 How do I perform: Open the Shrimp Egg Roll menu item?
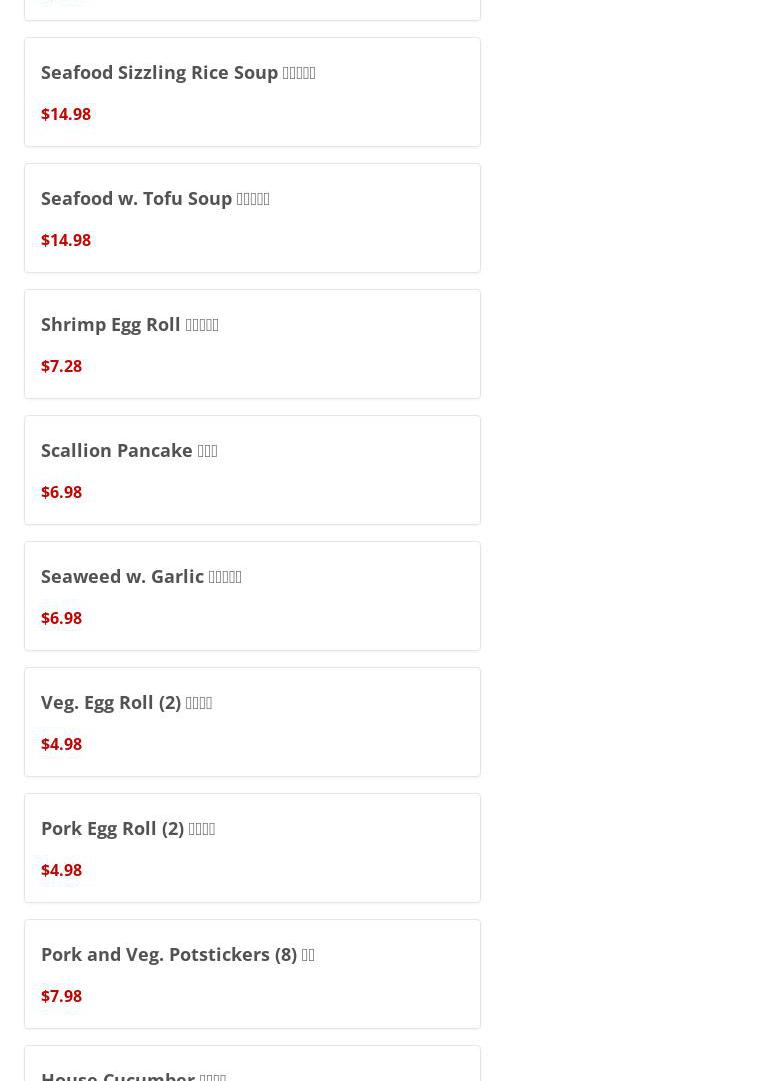pyautogui.click(x=252, y=344)
